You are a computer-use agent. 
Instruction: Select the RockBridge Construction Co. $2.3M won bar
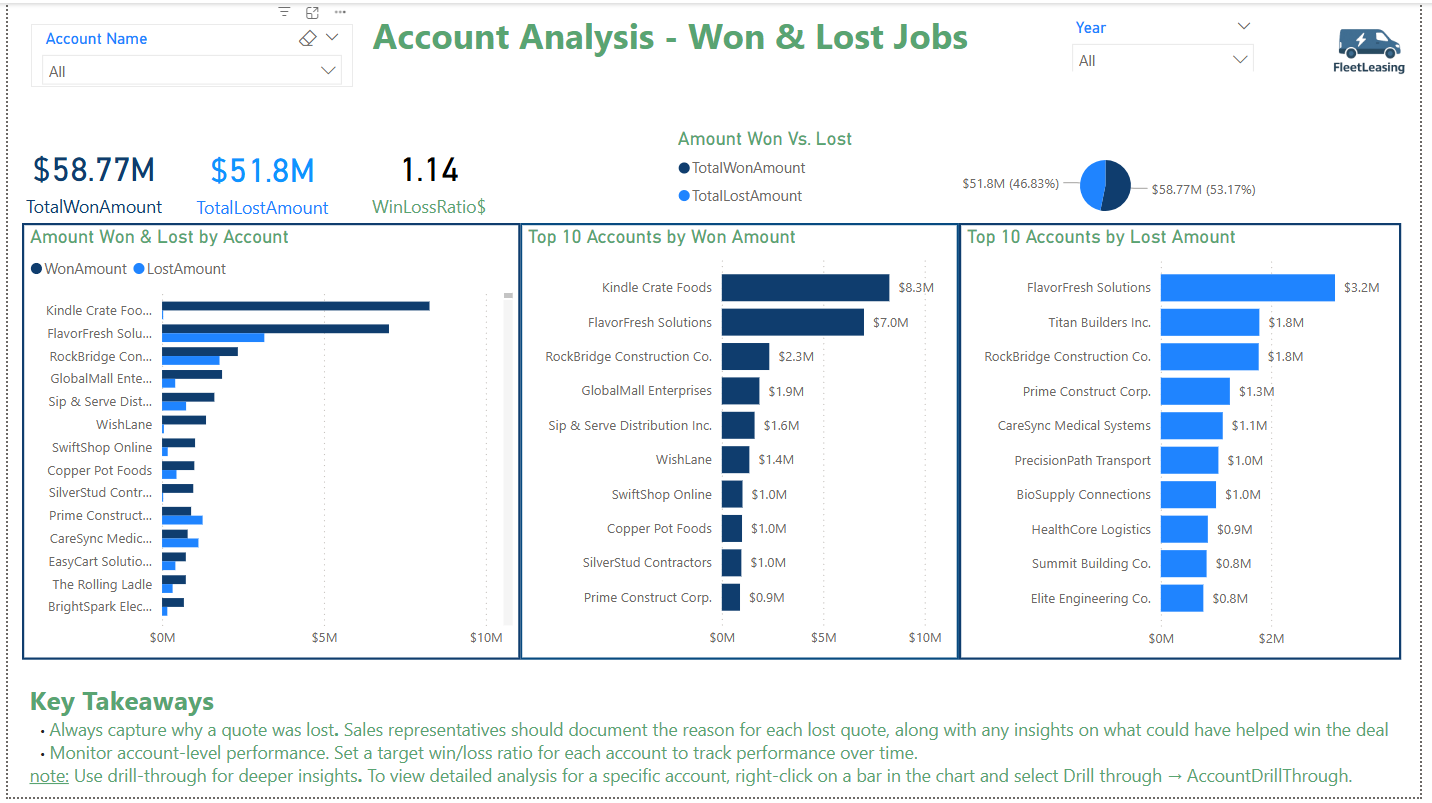pyautogui.click(x=745, y=357)
